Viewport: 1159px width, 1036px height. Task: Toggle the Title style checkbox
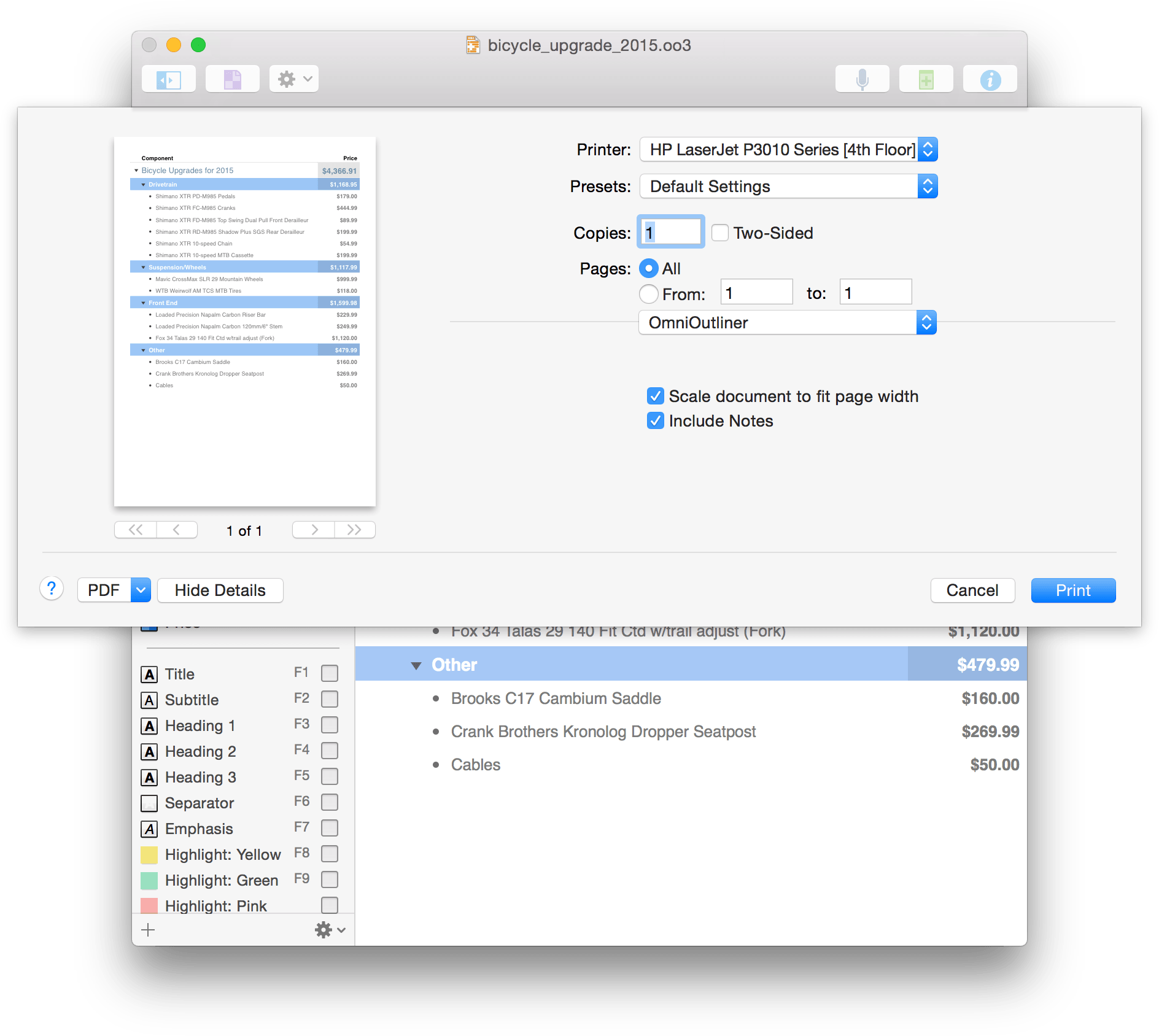[330, 673]
